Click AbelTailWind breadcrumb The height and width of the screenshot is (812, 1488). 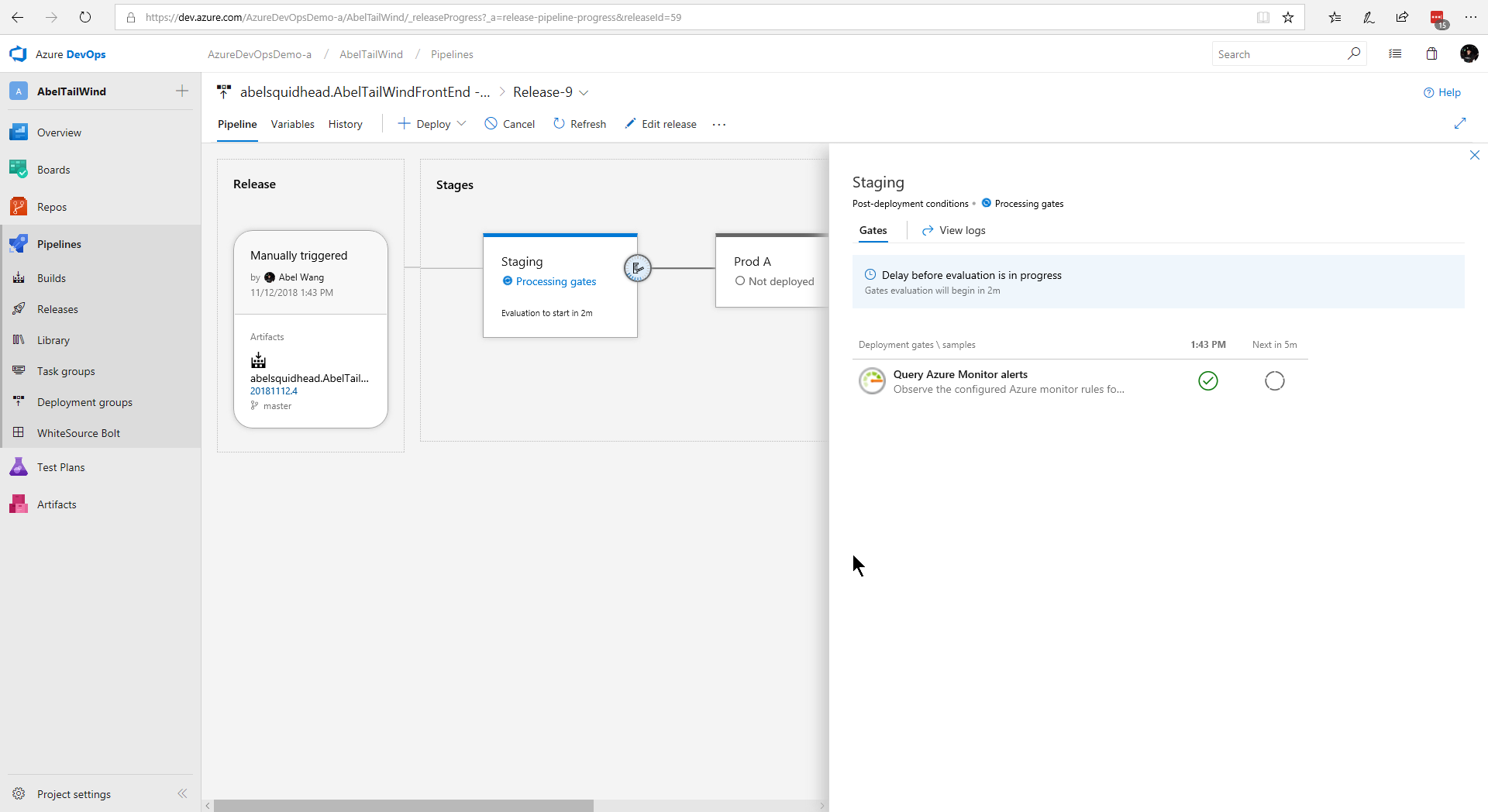point(371,54)
